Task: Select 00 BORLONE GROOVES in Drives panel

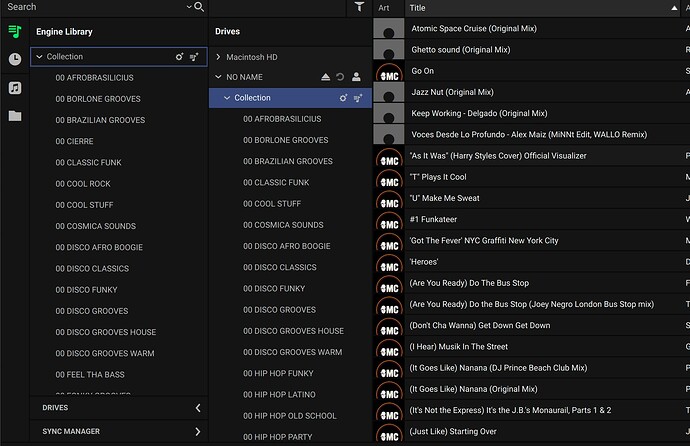Action: [x=286, y=140]
